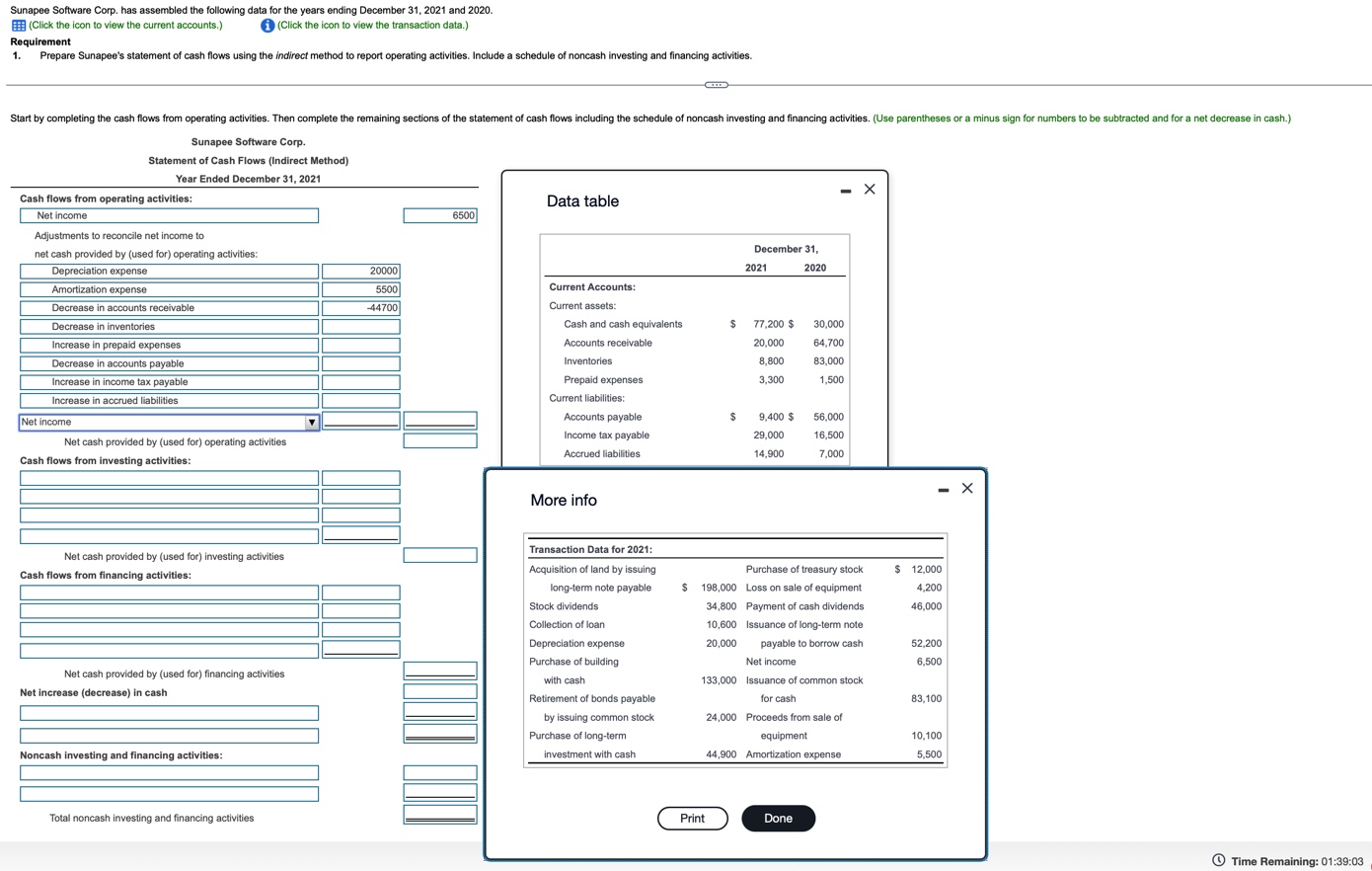Click the Transaction Data for 2021 header
The width and height of the screenshot is (1372, 871).
590,550
